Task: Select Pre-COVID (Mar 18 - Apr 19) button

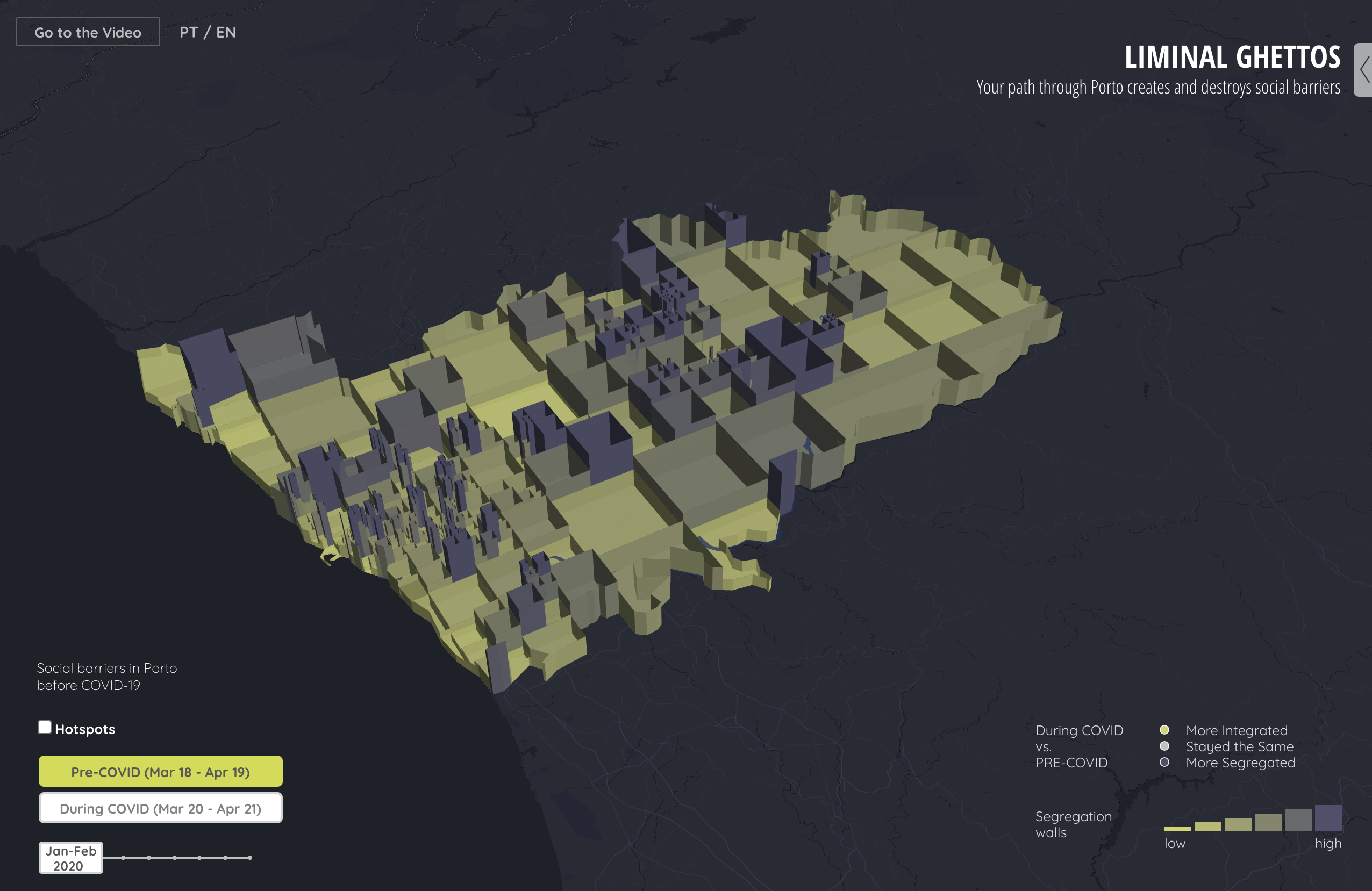Action: pyautogui.click(x=160, y=771)
